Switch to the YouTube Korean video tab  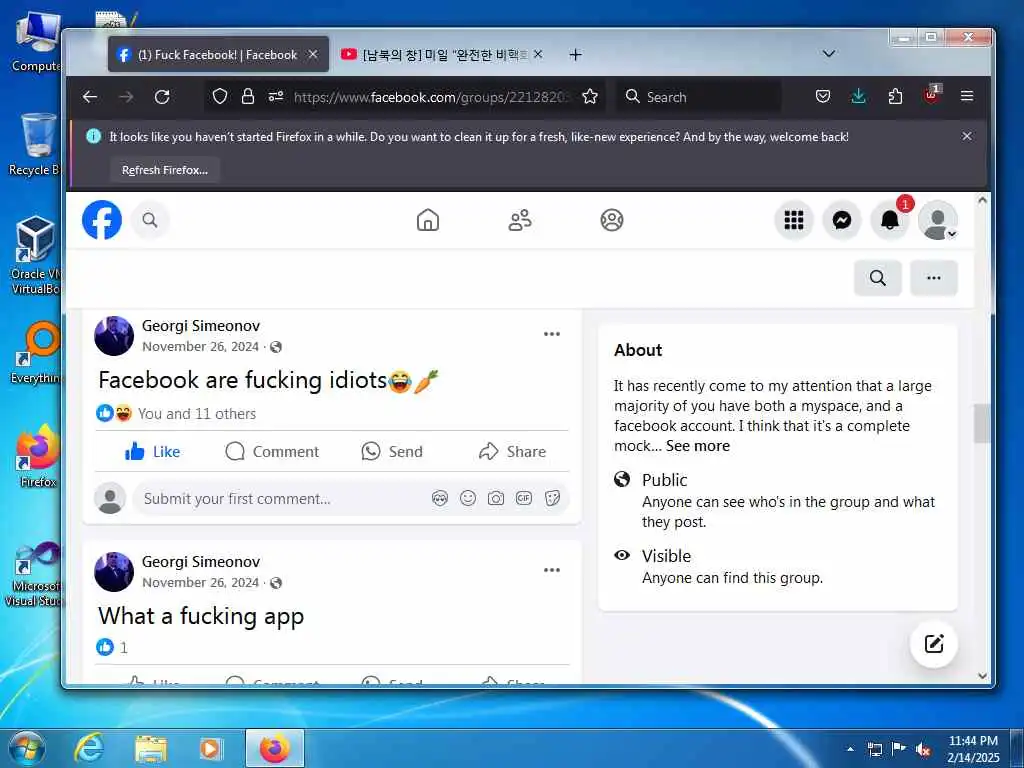[443, 55]
